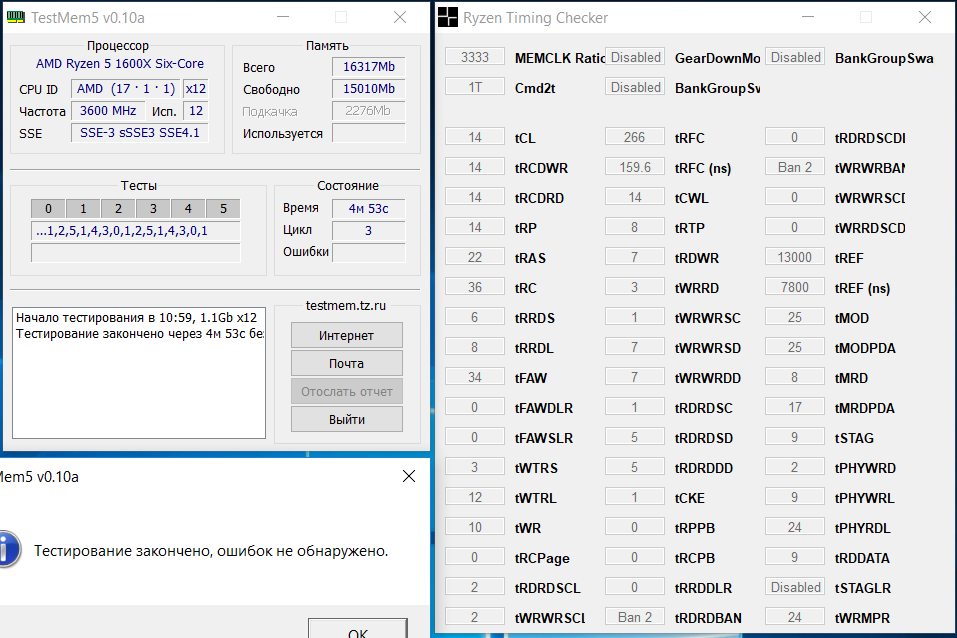
Task: Click the GearDownMode Disabled field
Action: click(635, 57)
